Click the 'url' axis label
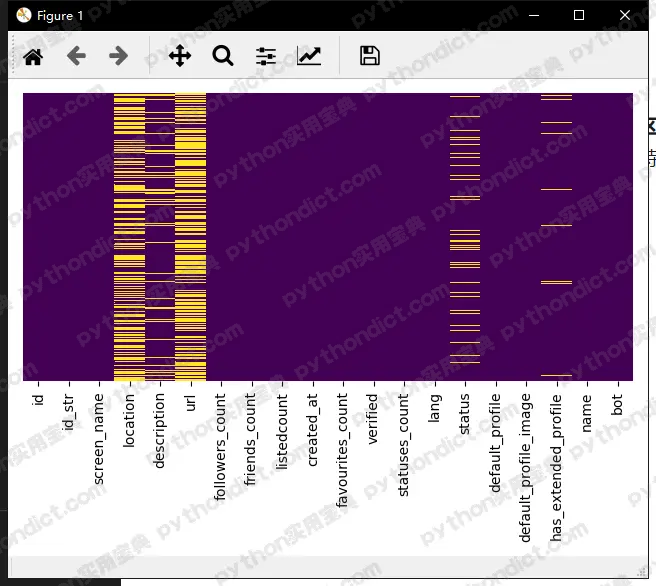The width and height of the screenshot is (656, 586). (190, 403)
